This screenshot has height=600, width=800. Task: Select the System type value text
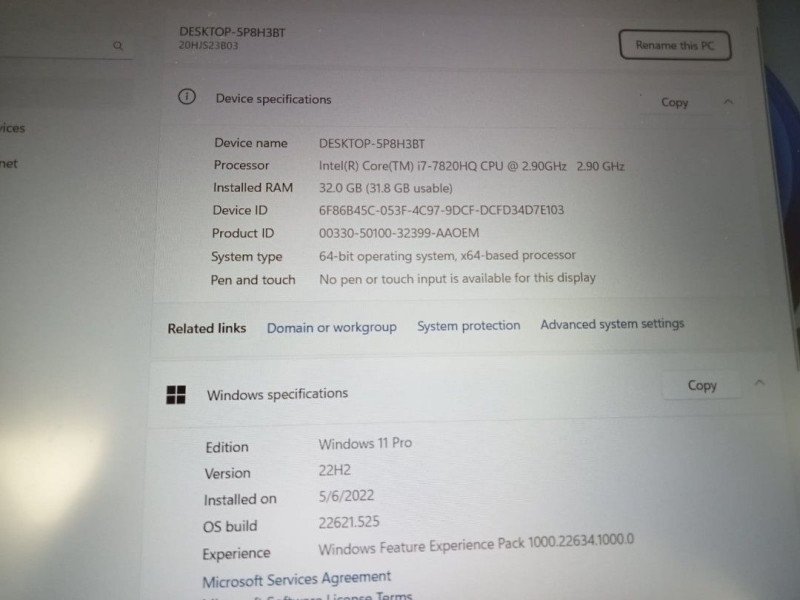pos(447,255)
